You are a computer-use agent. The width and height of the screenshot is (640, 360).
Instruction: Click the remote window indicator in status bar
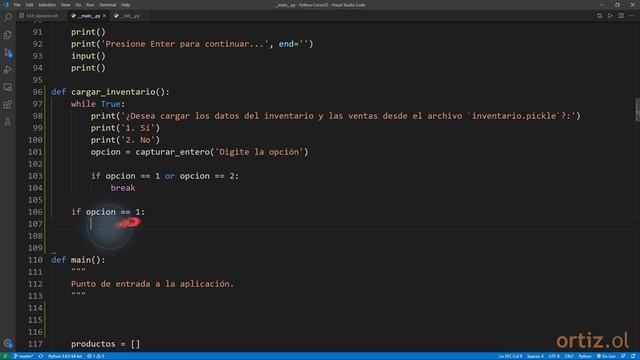[5, 356]
